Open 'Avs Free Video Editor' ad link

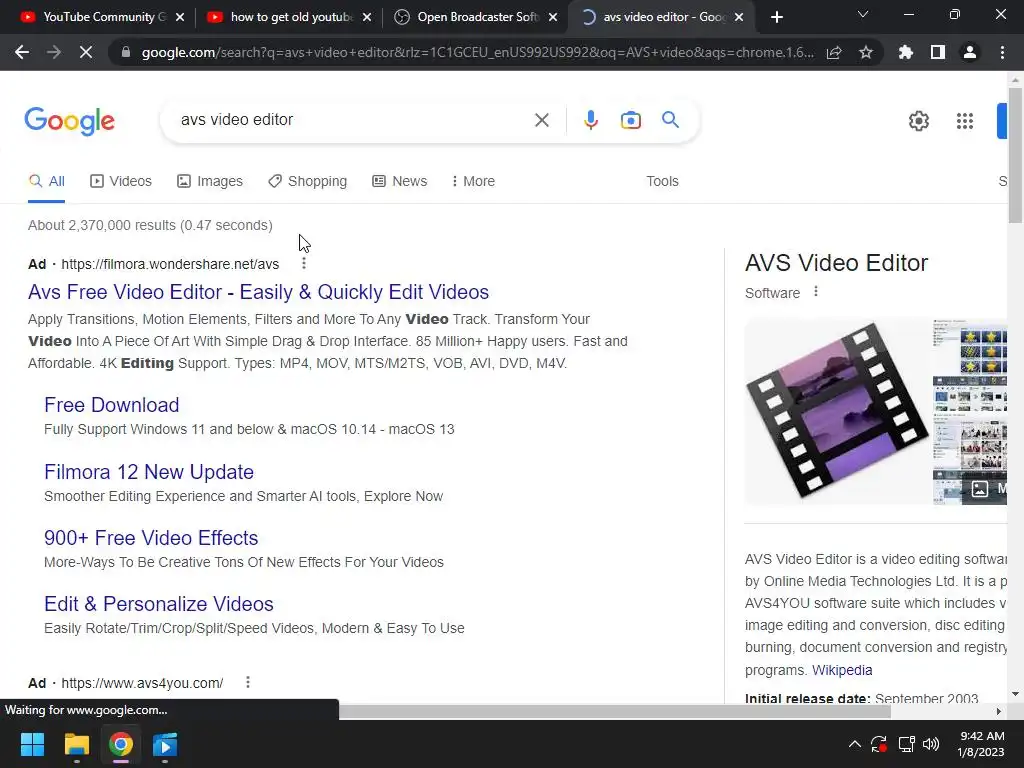259,292
